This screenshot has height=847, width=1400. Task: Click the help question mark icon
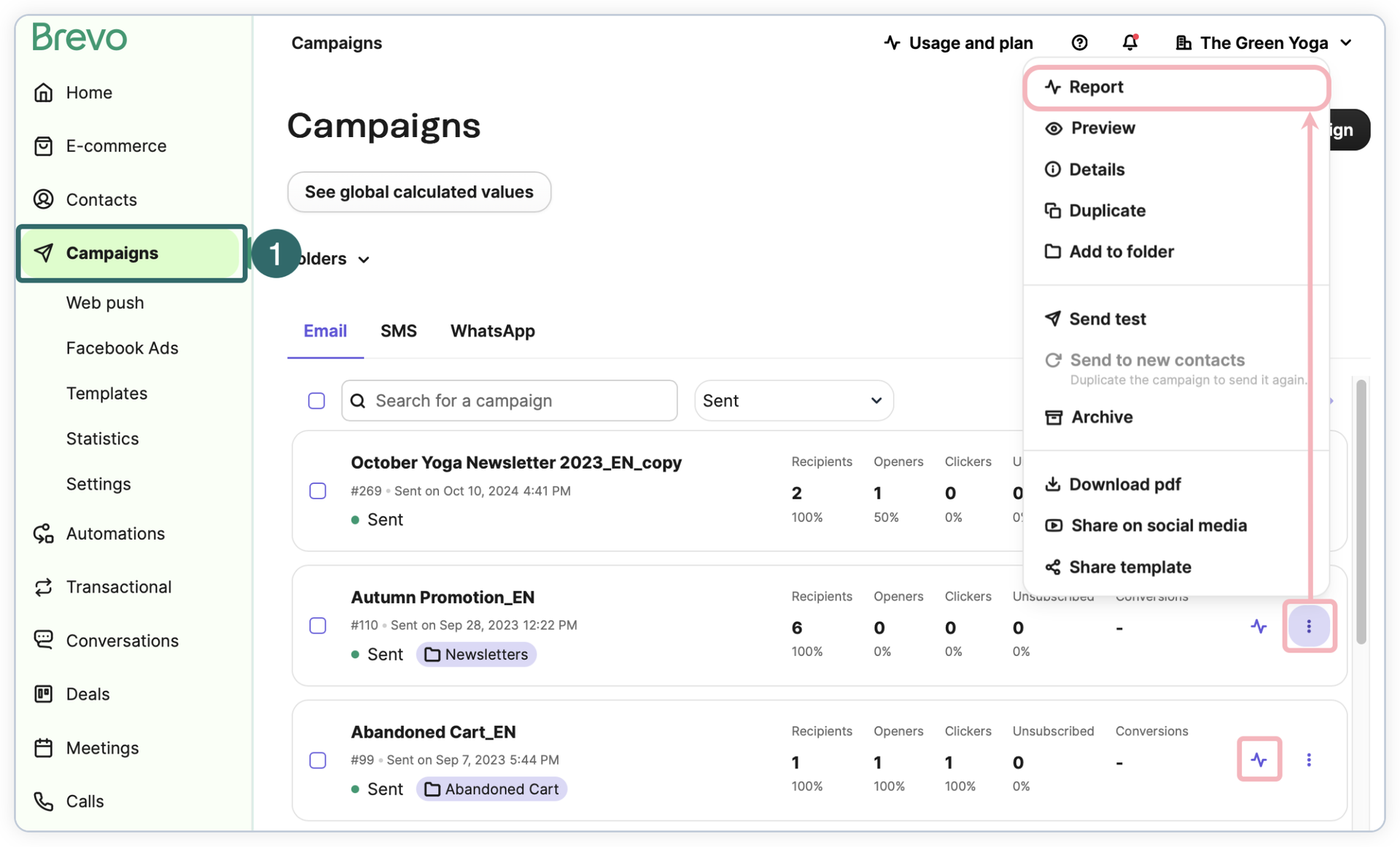1079,43
